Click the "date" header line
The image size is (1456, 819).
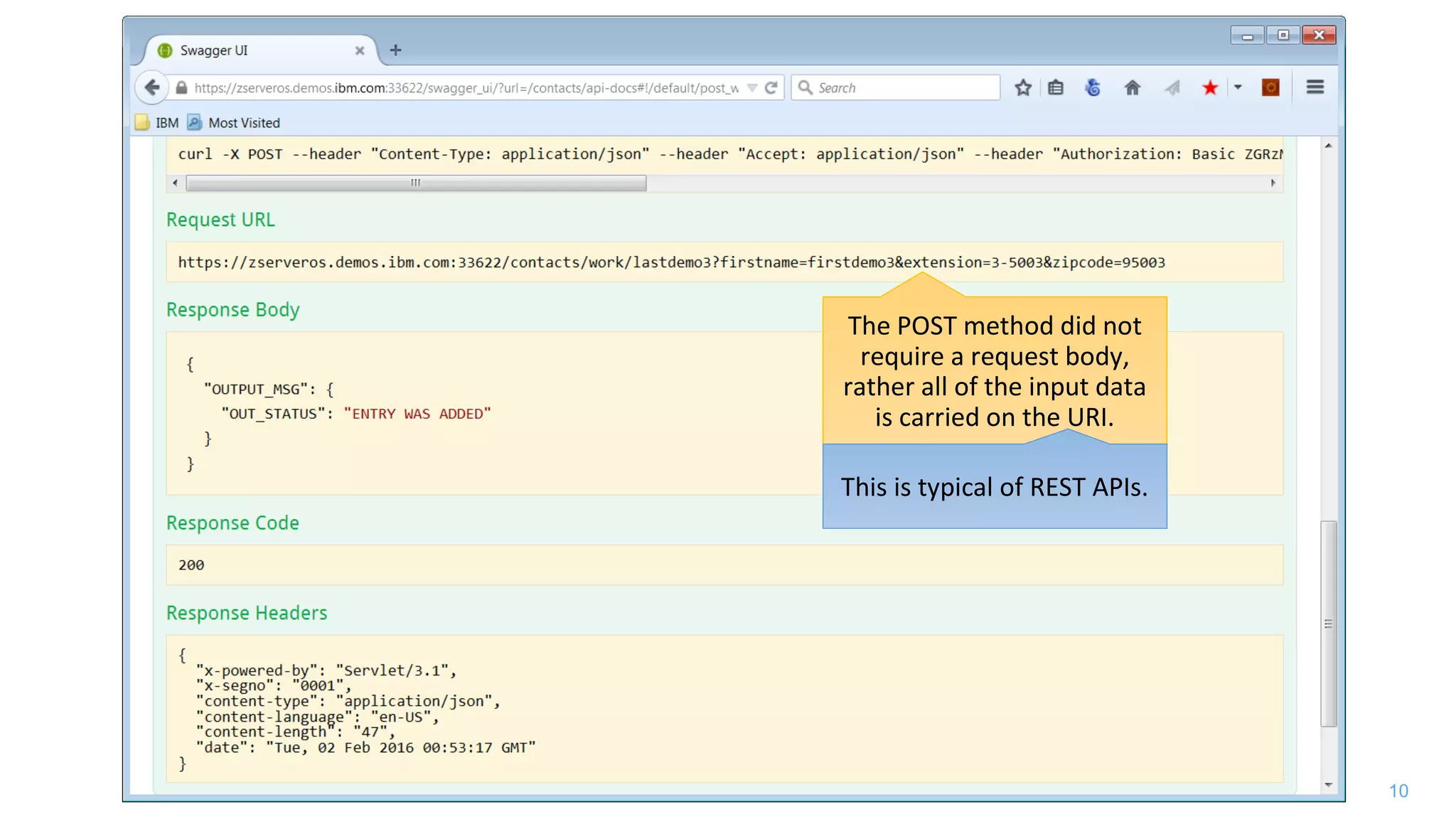coord(366,748)
